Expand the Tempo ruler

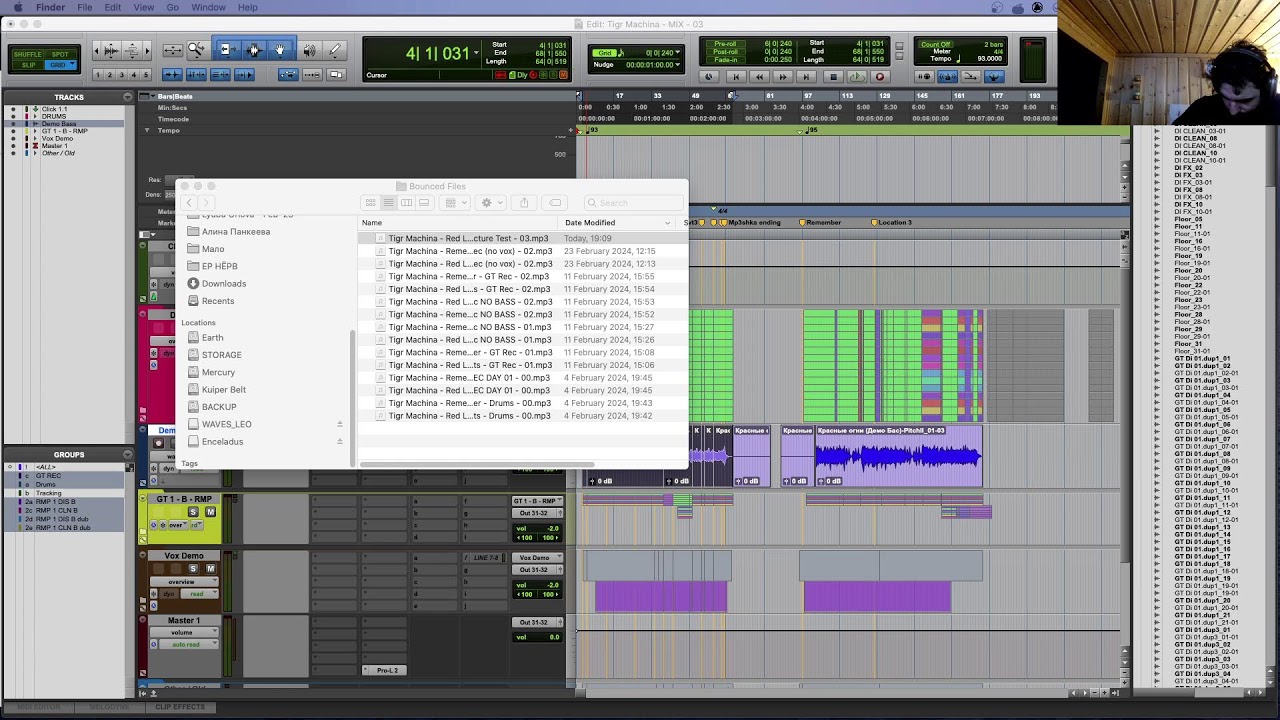point(147,131)
